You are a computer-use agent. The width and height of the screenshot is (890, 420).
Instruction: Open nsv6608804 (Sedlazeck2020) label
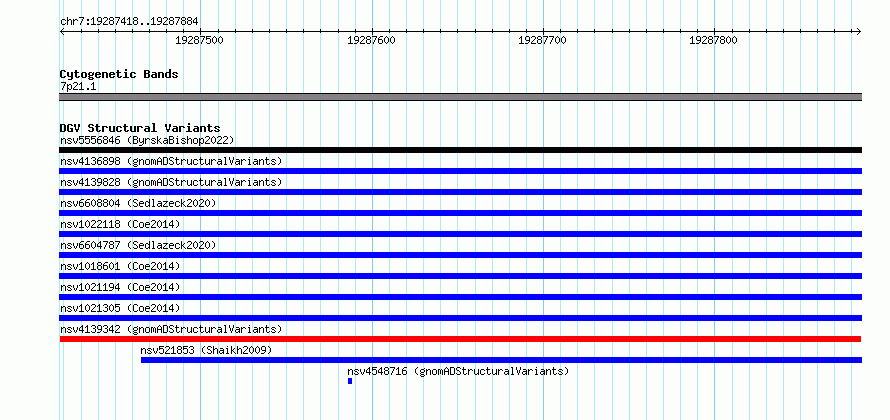coord(138,203)
